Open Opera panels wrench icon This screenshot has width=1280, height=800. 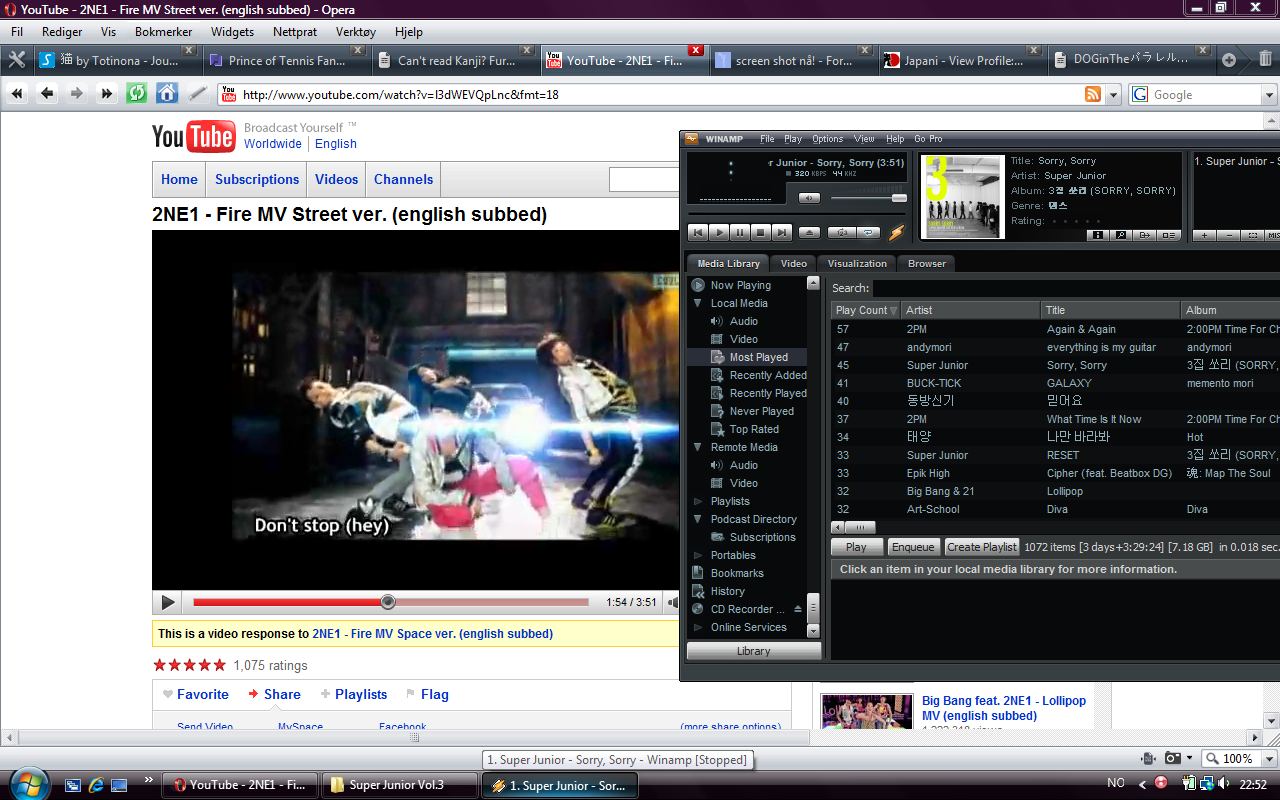tap(16, 60)
